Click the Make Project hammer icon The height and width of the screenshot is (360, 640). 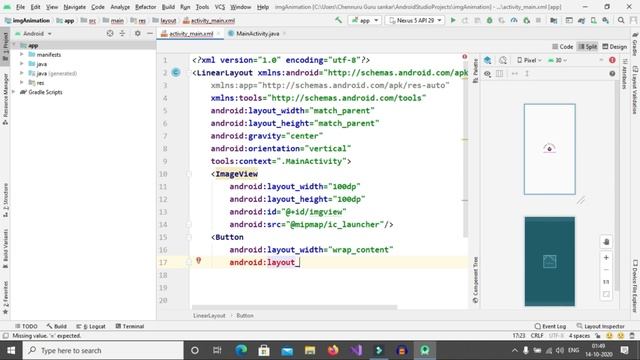tap(338, 20)
